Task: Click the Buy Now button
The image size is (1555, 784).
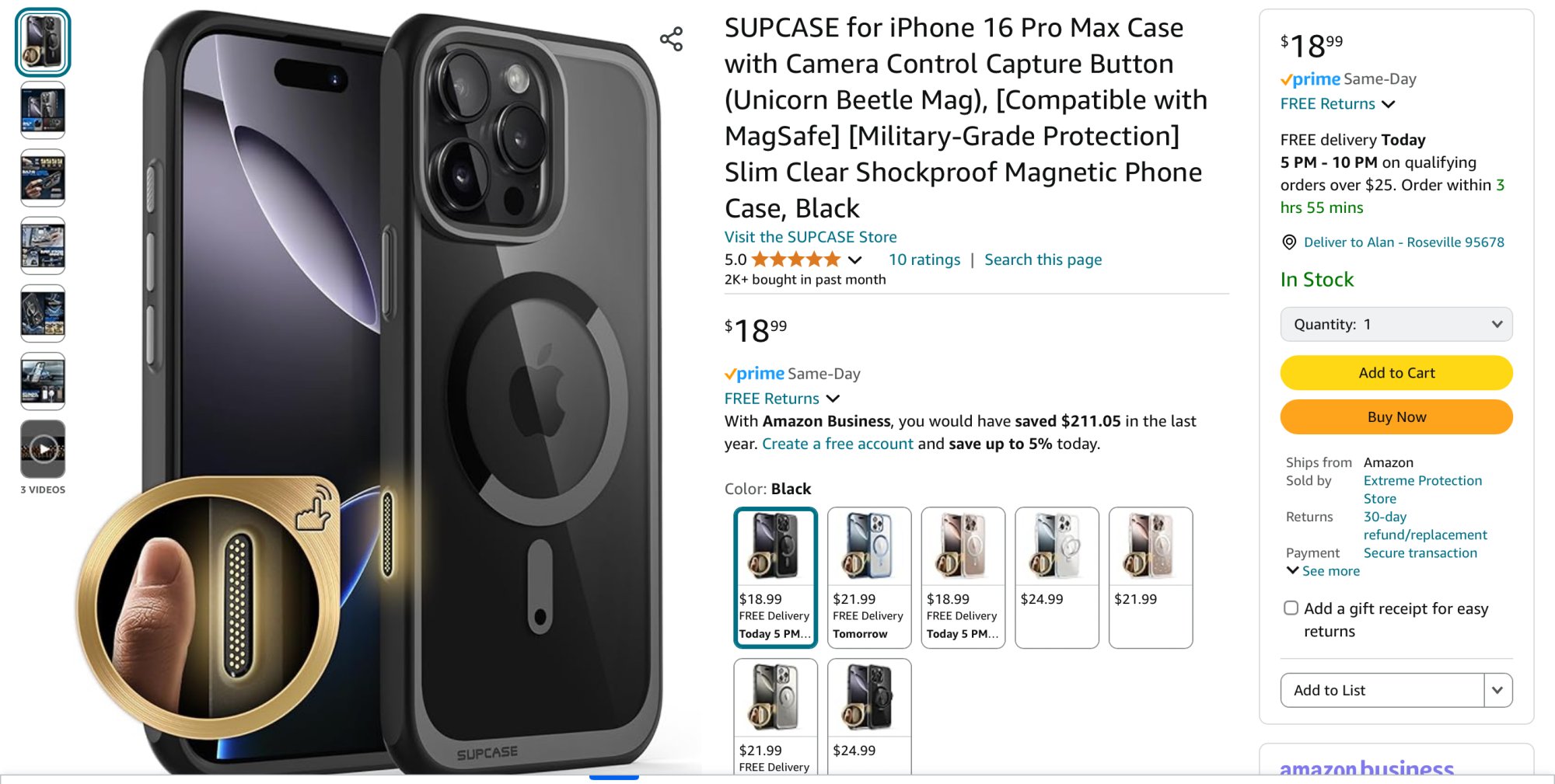Action: tap(1396, 417)
